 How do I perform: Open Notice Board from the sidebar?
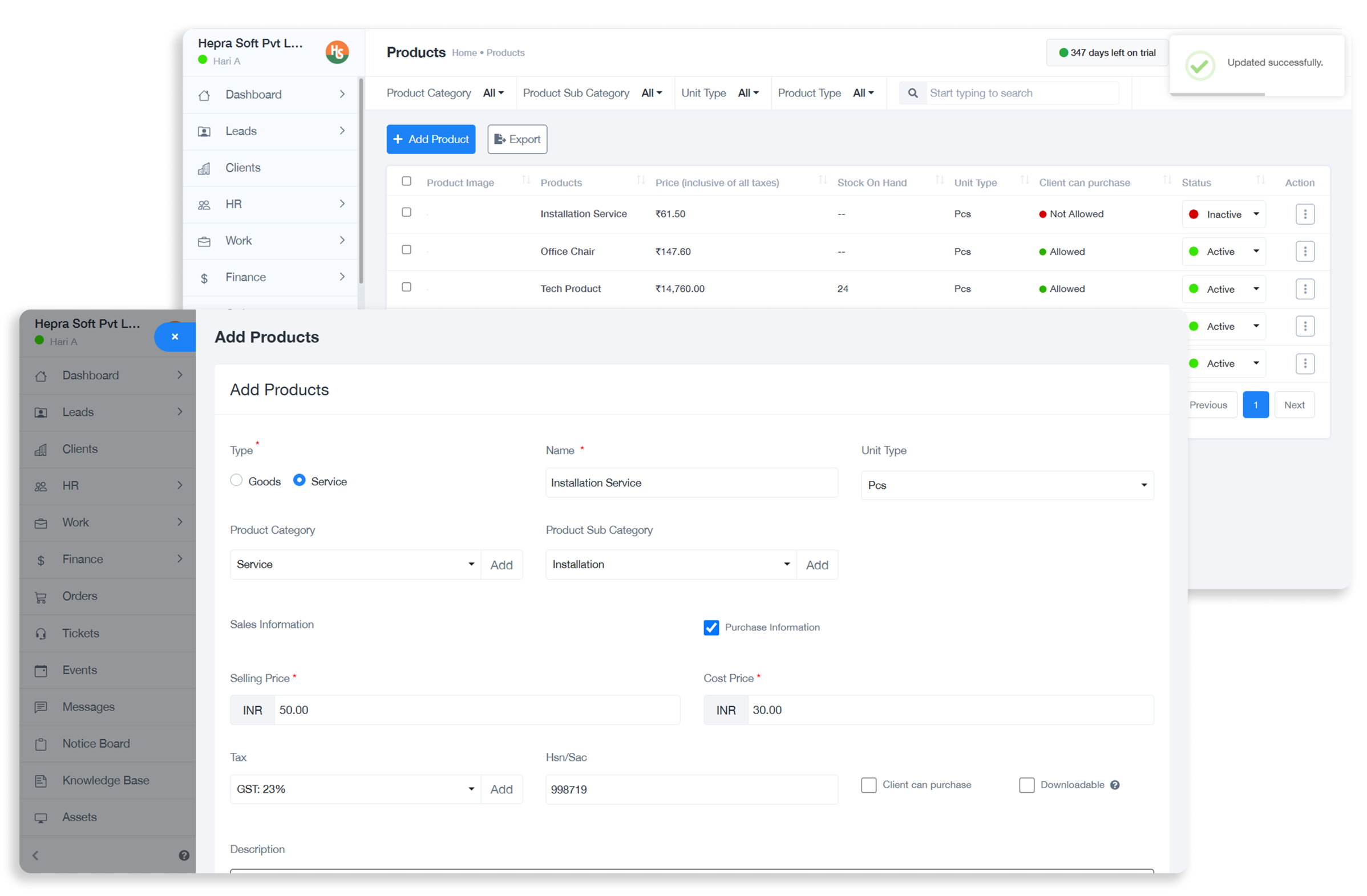[x=96, y=743]
